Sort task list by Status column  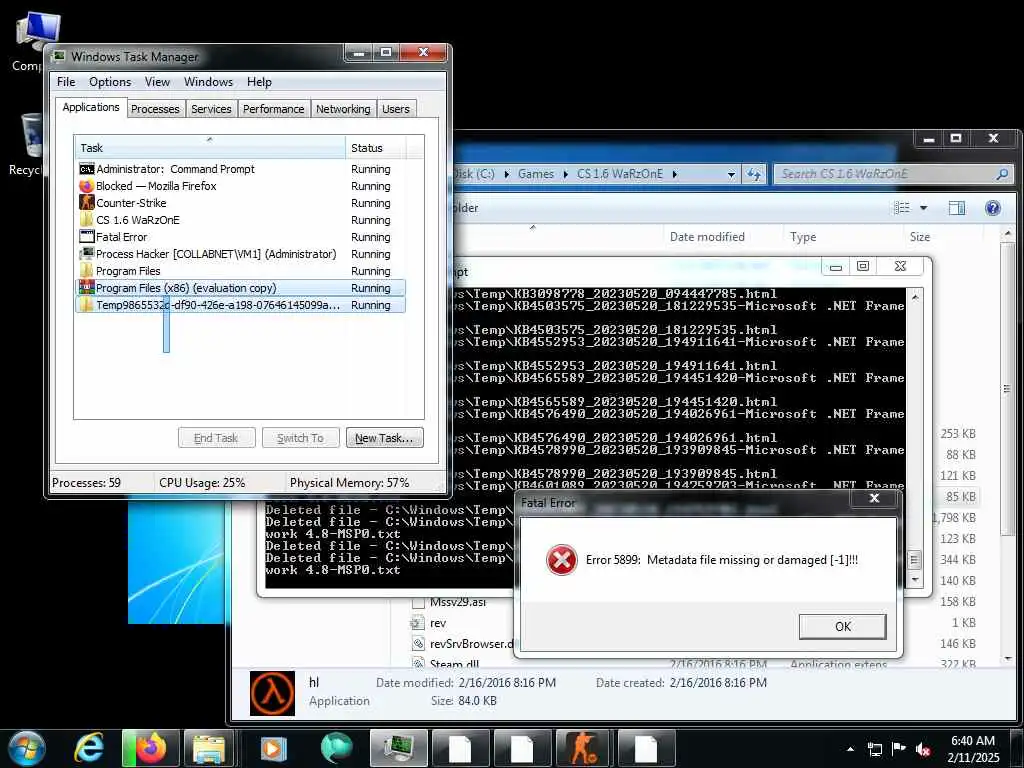[x=376, y=148]
